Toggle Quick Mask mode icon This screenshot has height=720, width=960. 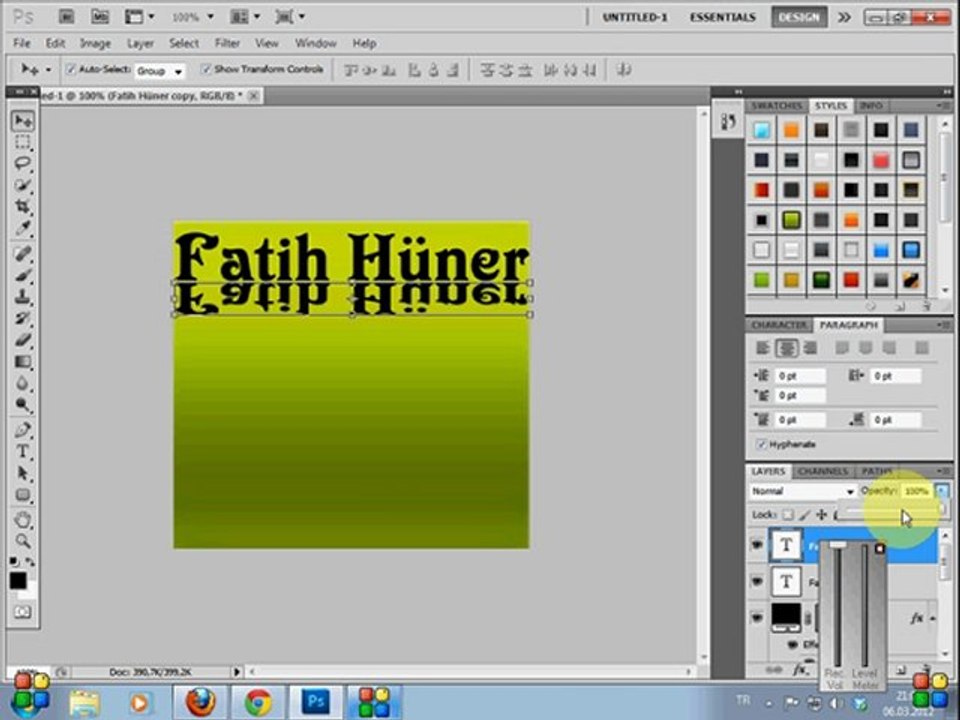pyautogui.click(x=22, y=612)
